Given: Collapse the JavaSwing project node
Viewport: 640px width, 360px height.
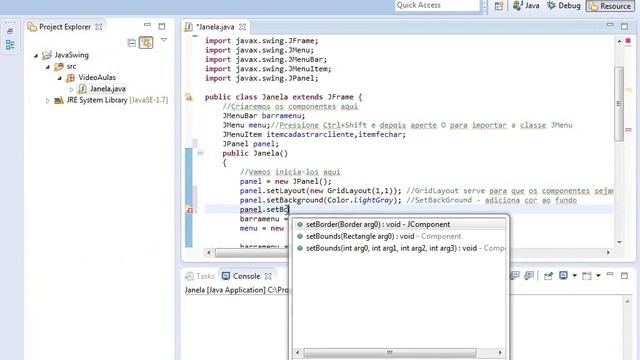Looking at the screenshot, I should [x=36, y=55].
